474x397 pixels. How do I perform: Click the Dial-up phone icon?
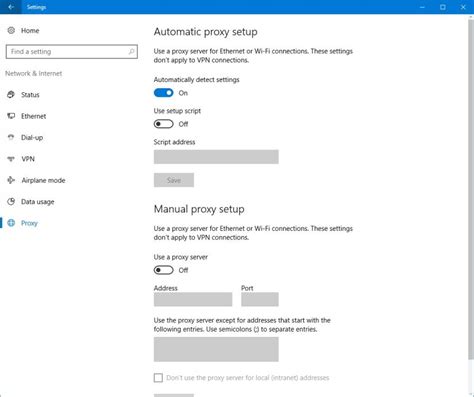point(11,137)
